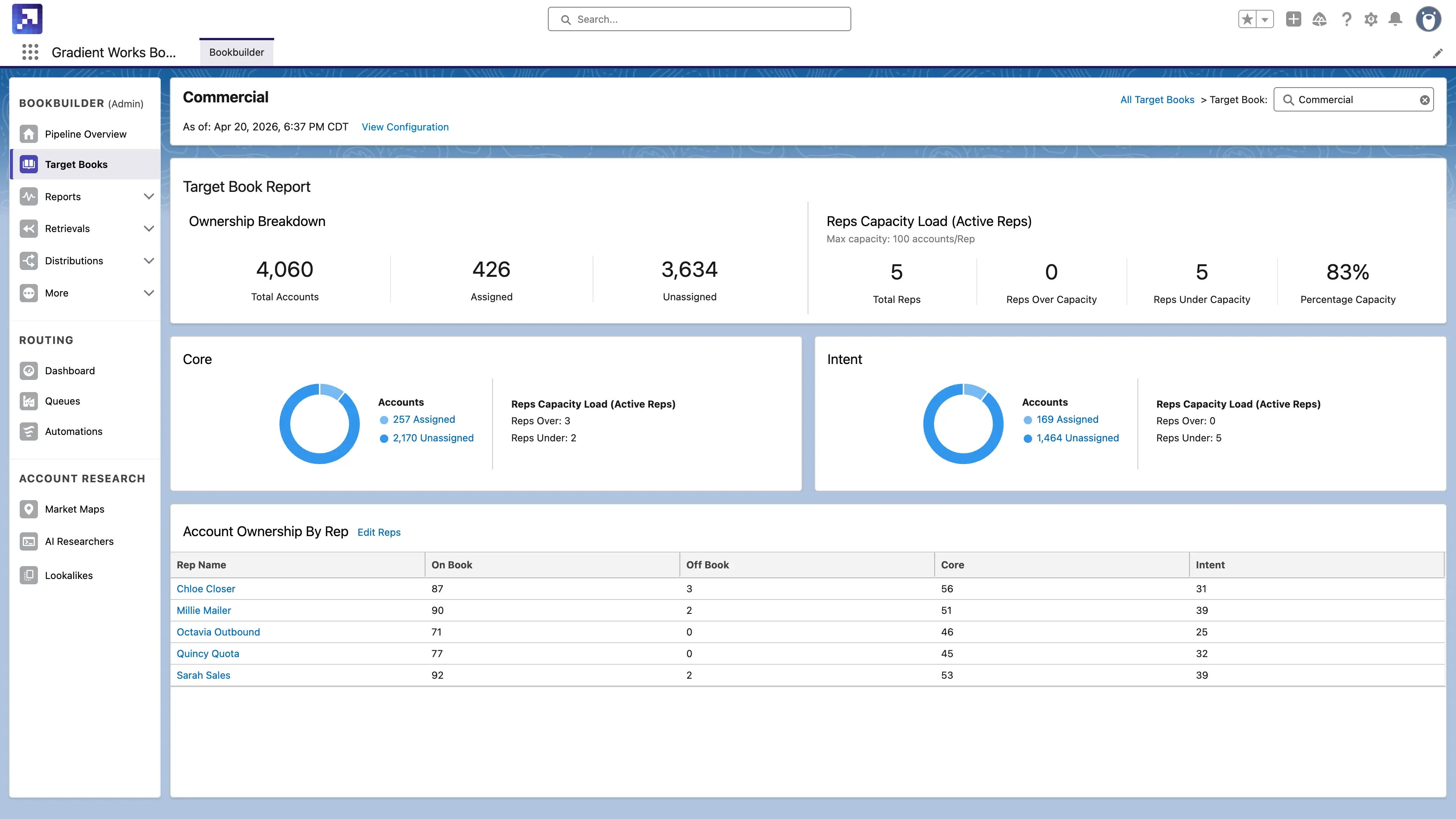Open the favorites list dropdown arrow
This screenshot has width=1456, height=819.
[x=1265, y=19]
